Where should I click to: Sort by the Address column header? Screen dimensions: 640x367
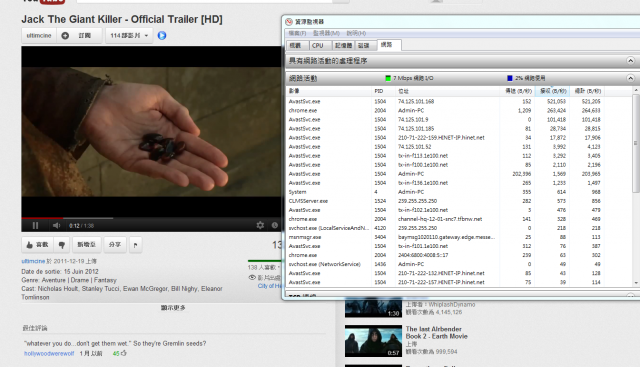(447, 91)
